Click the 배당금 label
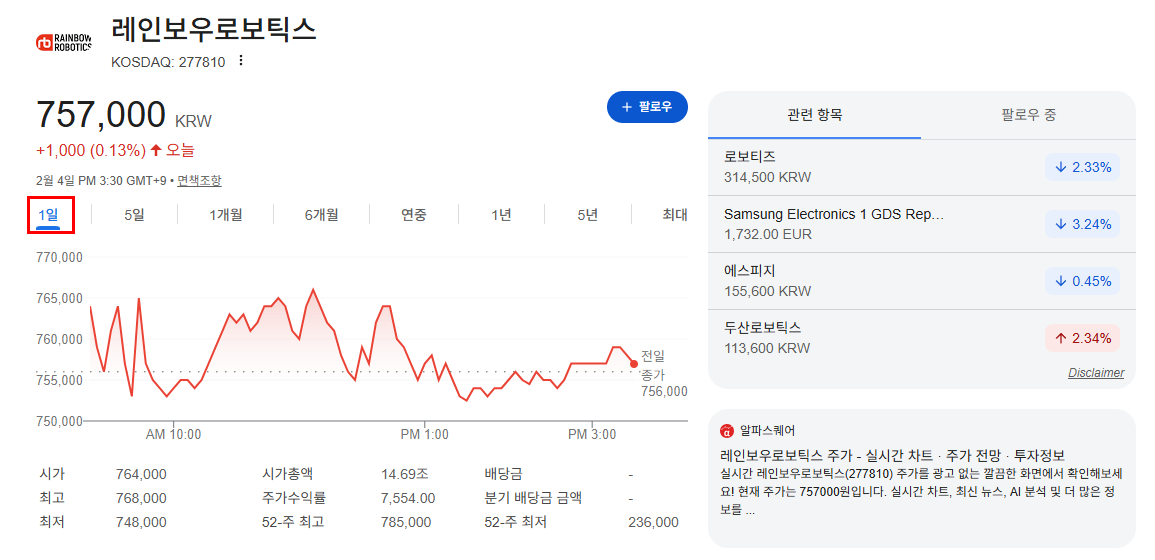The height and width of the screenshot is (560, 1155). pyautogui.click(x=503, y=474)
